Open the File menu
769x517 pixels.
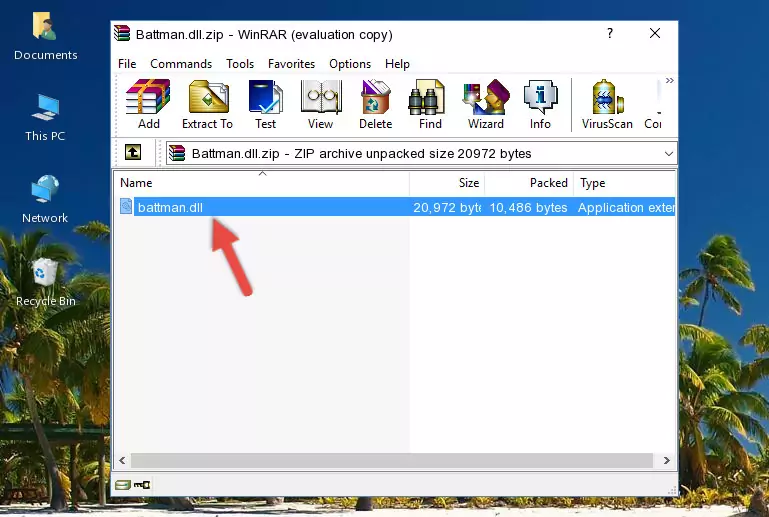click(x=127, y=64)
